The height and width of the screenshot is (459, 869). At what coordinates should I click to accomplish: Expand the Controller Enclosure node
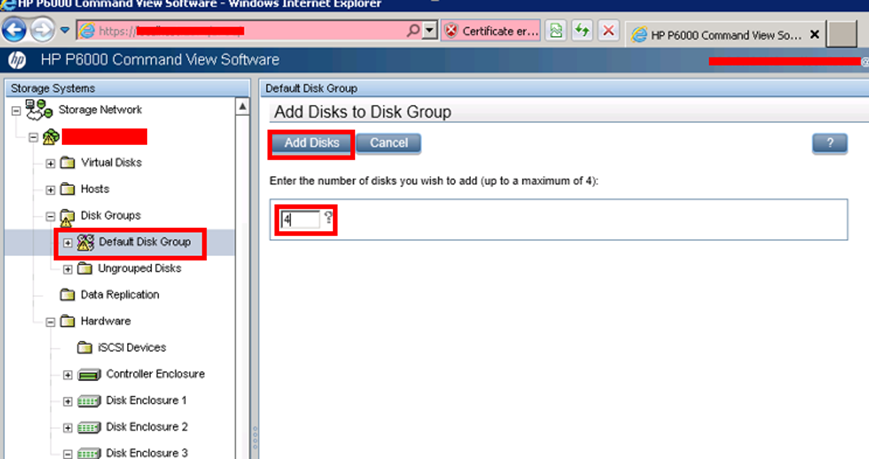pos(68,375)
